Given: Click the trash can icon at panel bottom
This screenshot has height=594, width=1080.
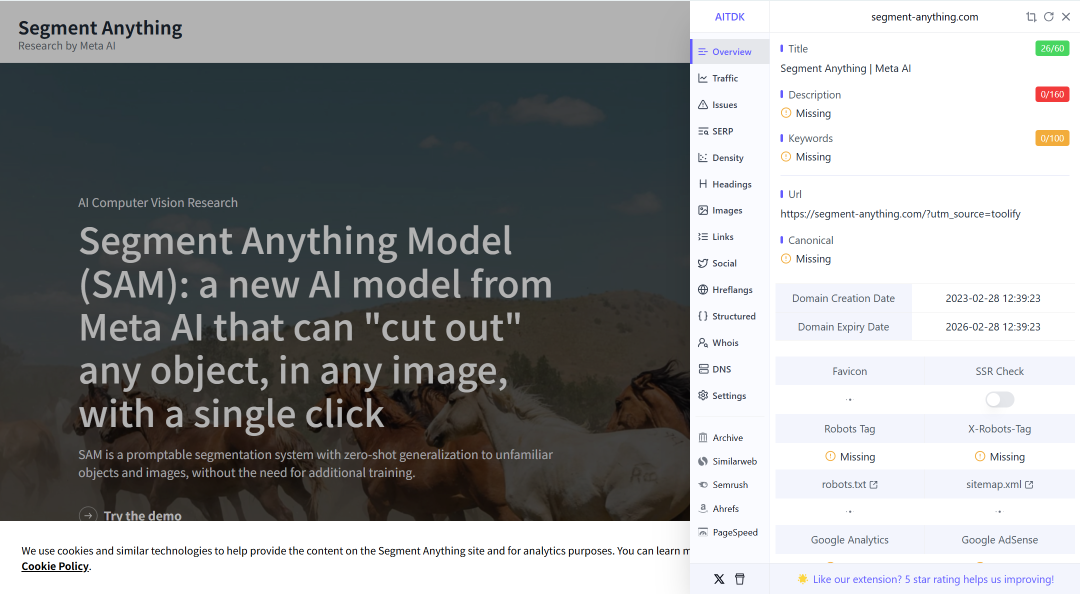Looking at the screenshot, I should (740, 579).
